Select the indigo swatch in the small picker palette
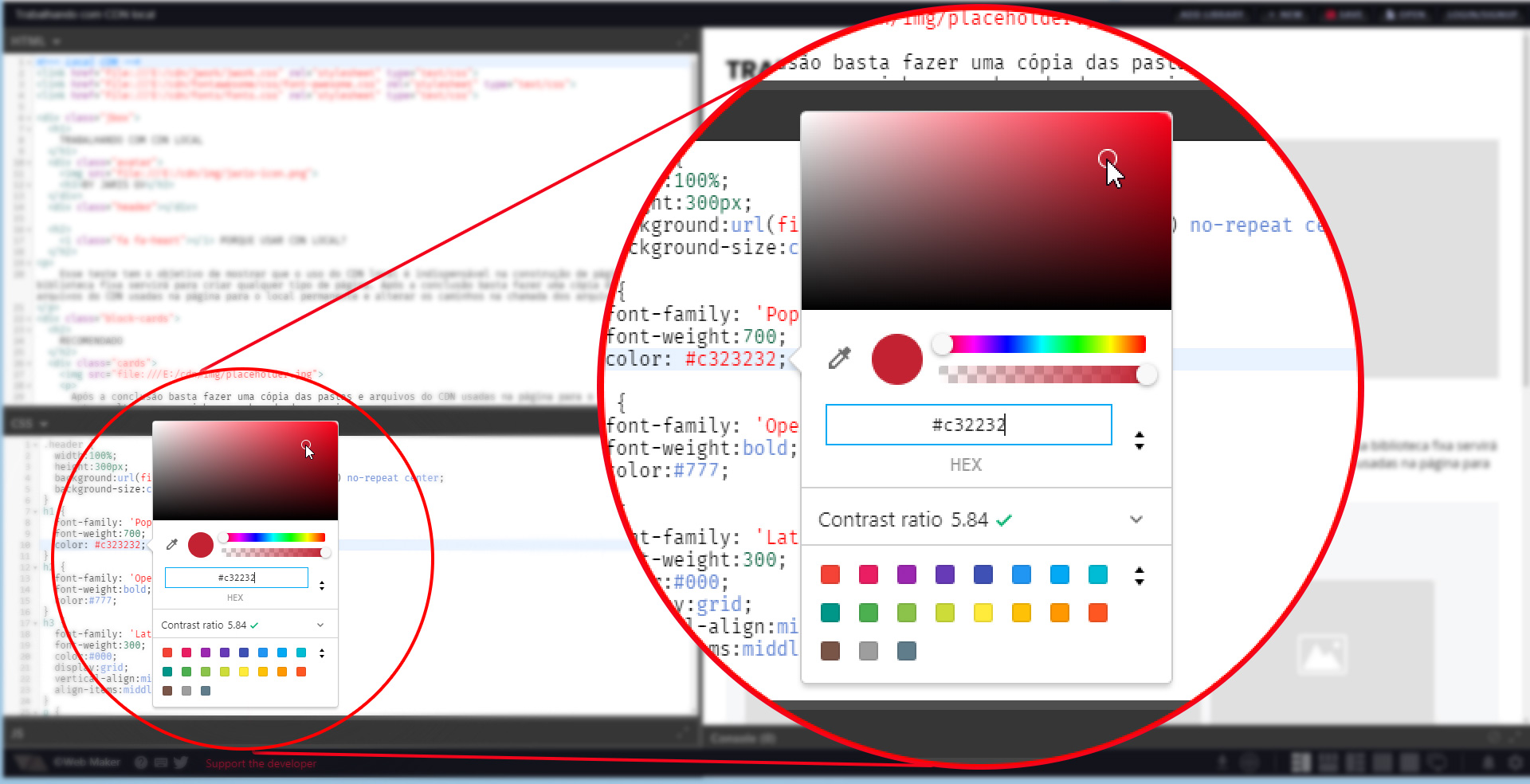 244,653
